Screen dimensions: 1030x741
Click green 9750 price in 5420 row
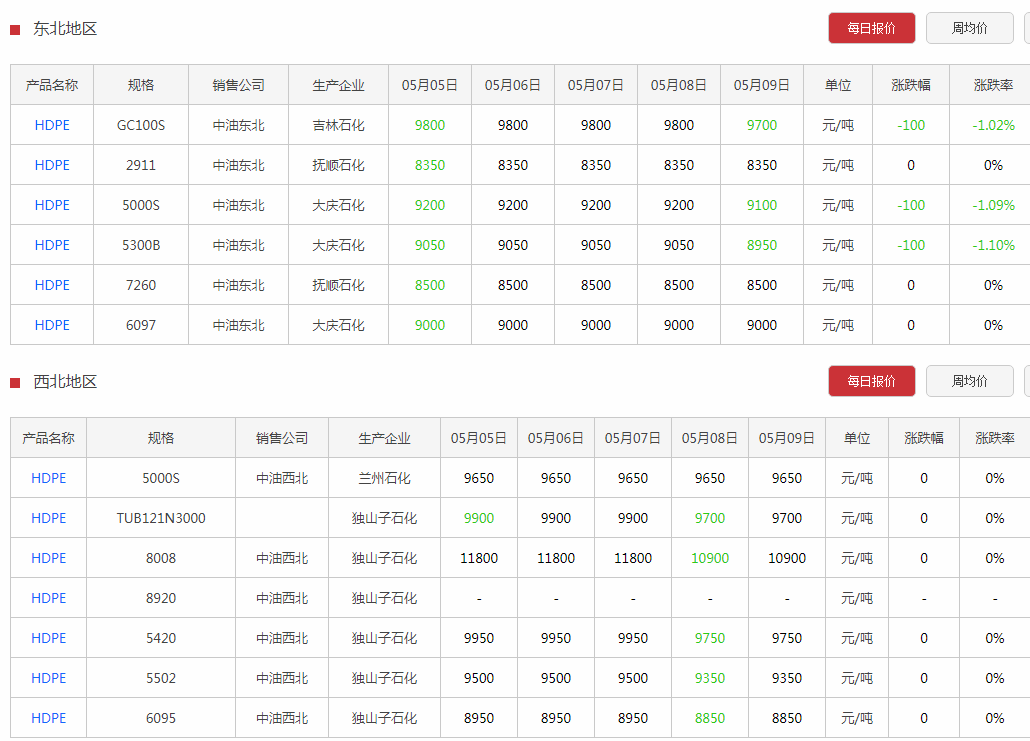coord(710,639)
